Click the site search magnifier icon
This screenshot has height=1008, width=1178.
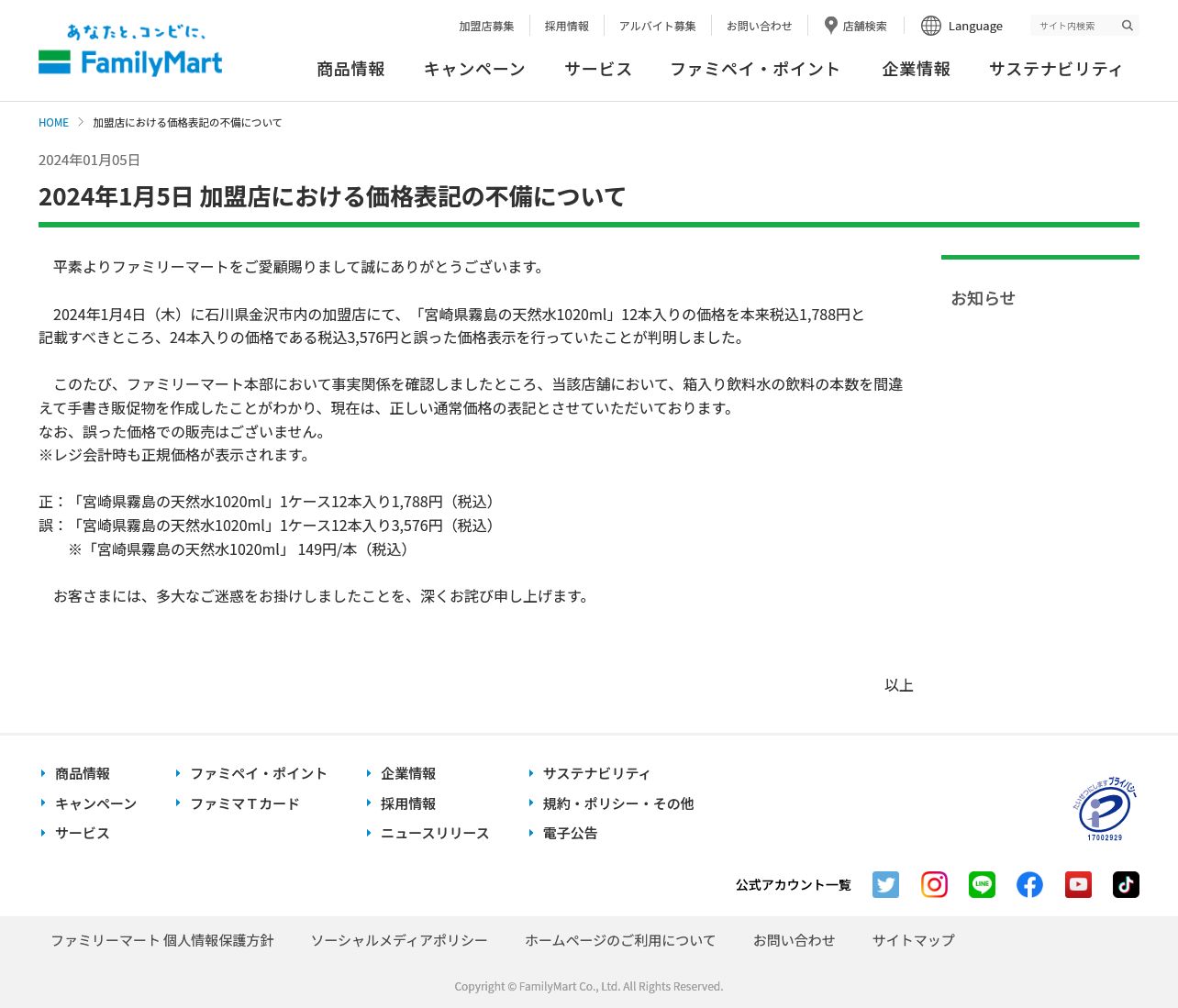pos(1128,26)
